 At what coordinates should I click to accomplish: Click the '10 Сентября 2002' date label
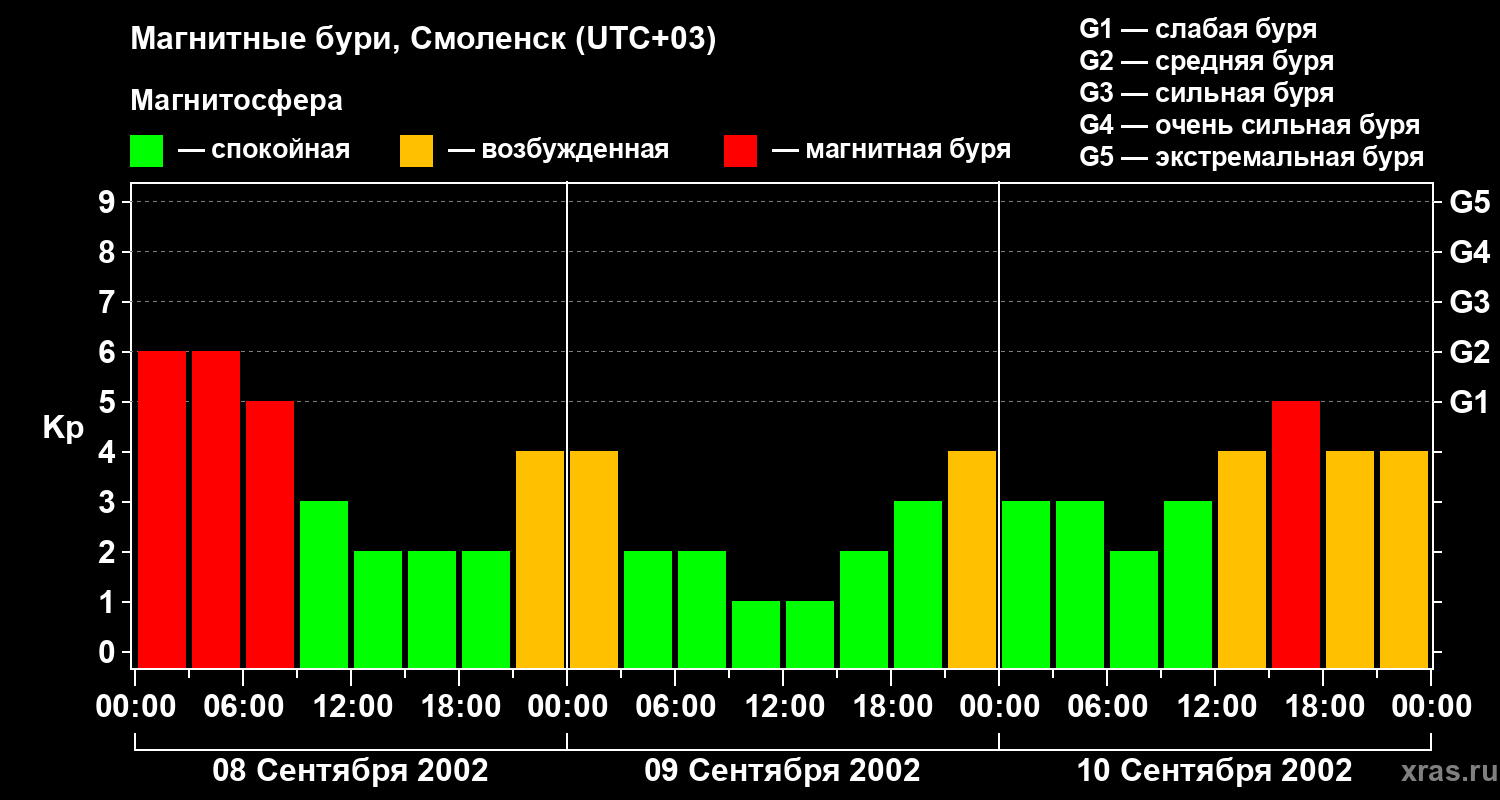click(1214, 770)
